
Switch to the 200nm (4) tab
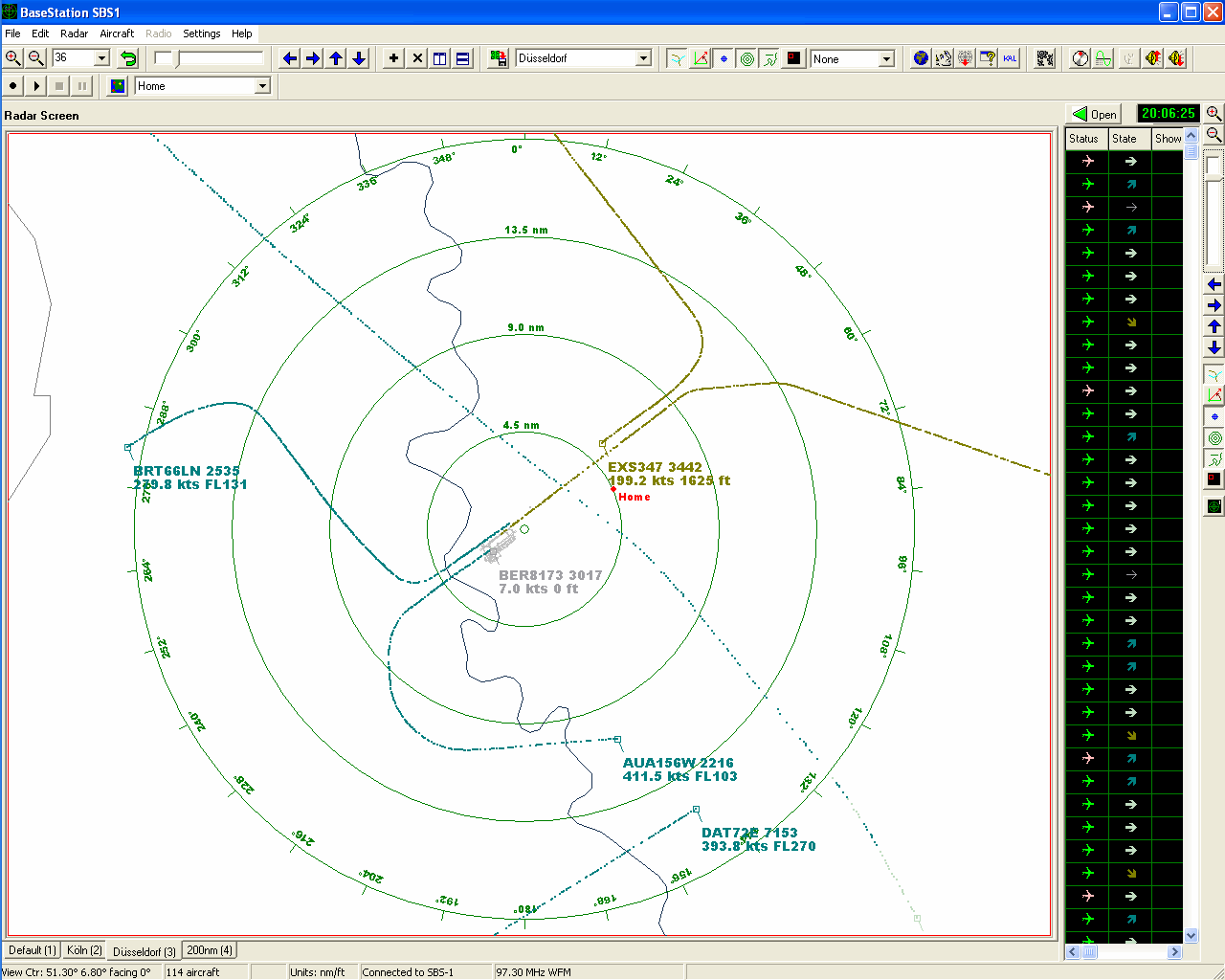click(x=210, y=950)
